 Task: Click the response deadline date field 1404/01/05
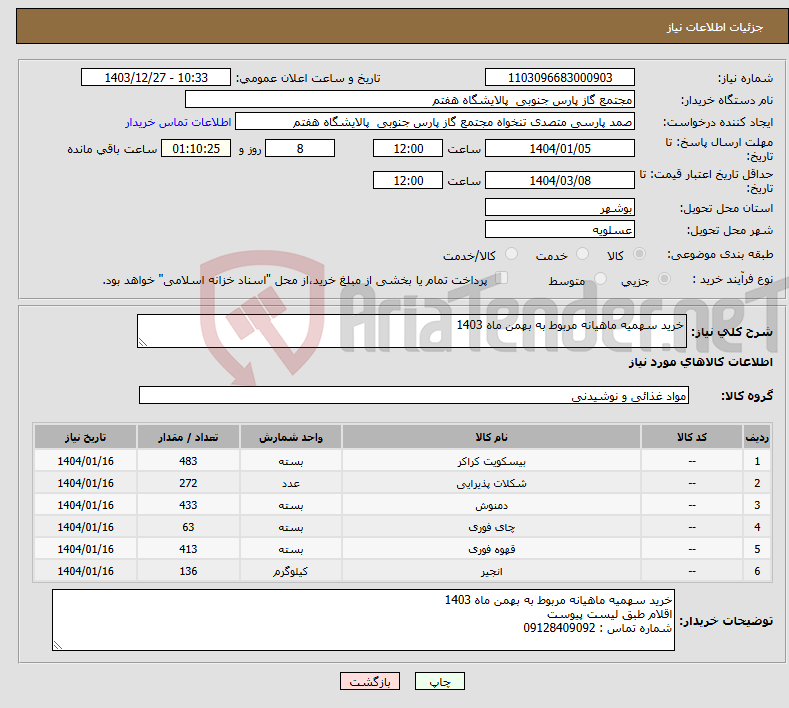coord(559,148)
